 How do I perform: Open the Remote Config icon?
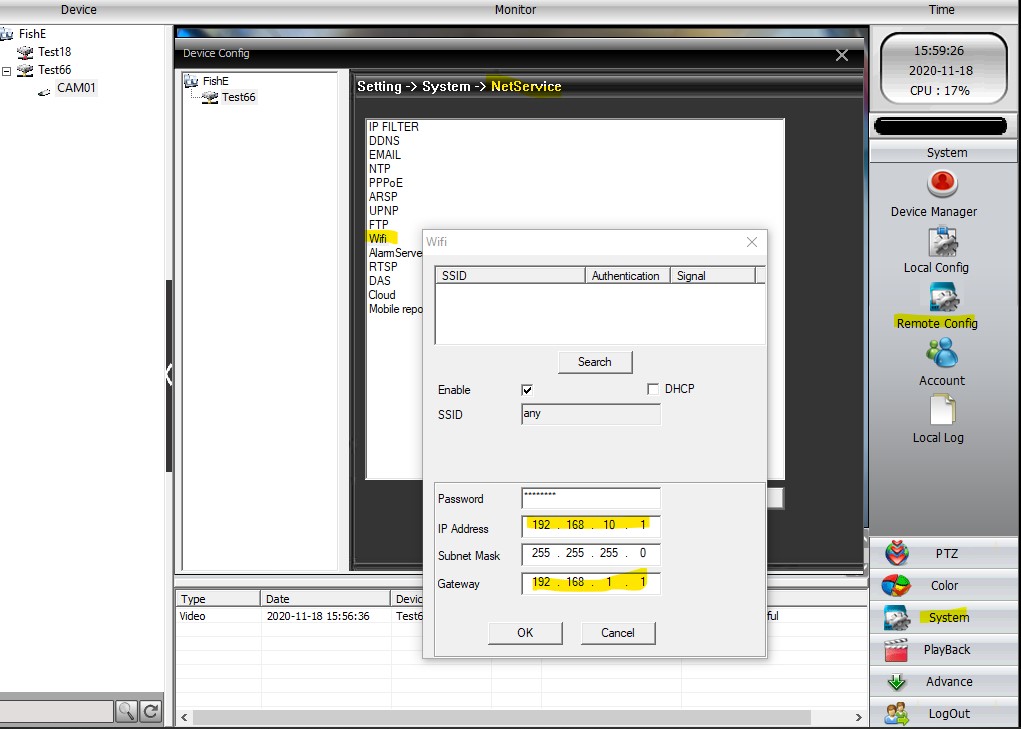point(942,297)
